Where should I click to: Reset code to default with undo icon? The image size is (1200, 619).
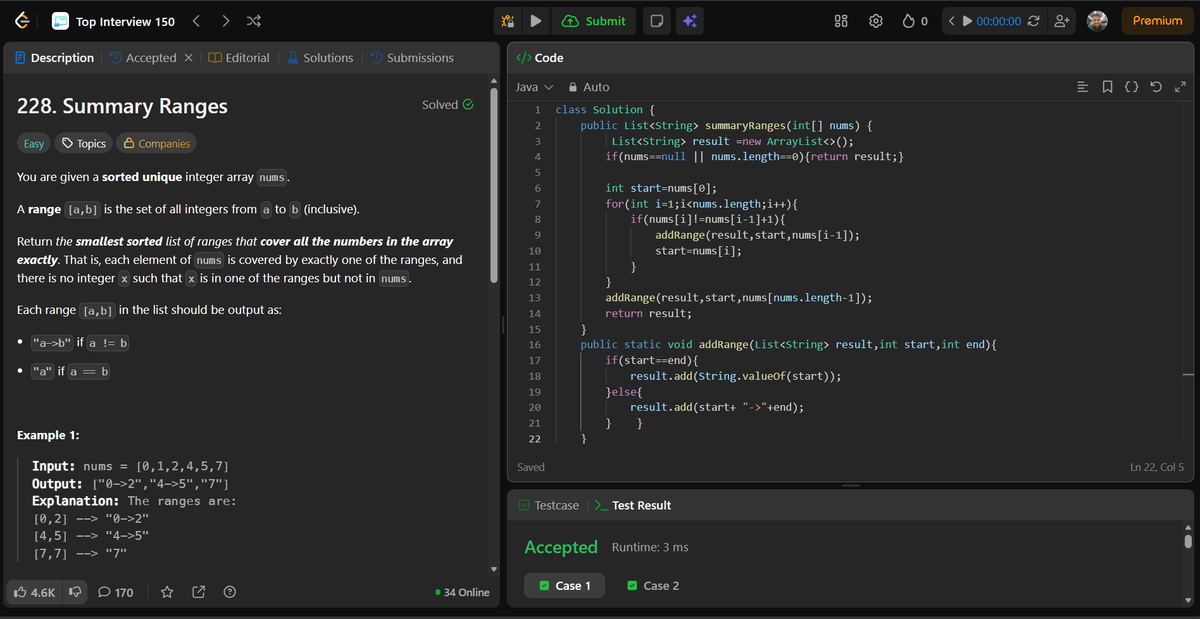pyautogui.click(x=1157, y=87)
